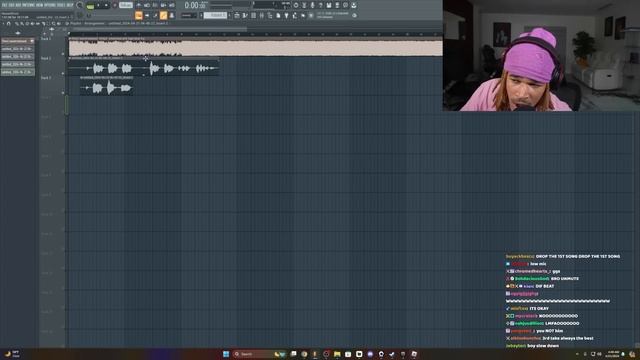Select the playlist Paint tool
640x360 pixels.
tap(22, 24)
